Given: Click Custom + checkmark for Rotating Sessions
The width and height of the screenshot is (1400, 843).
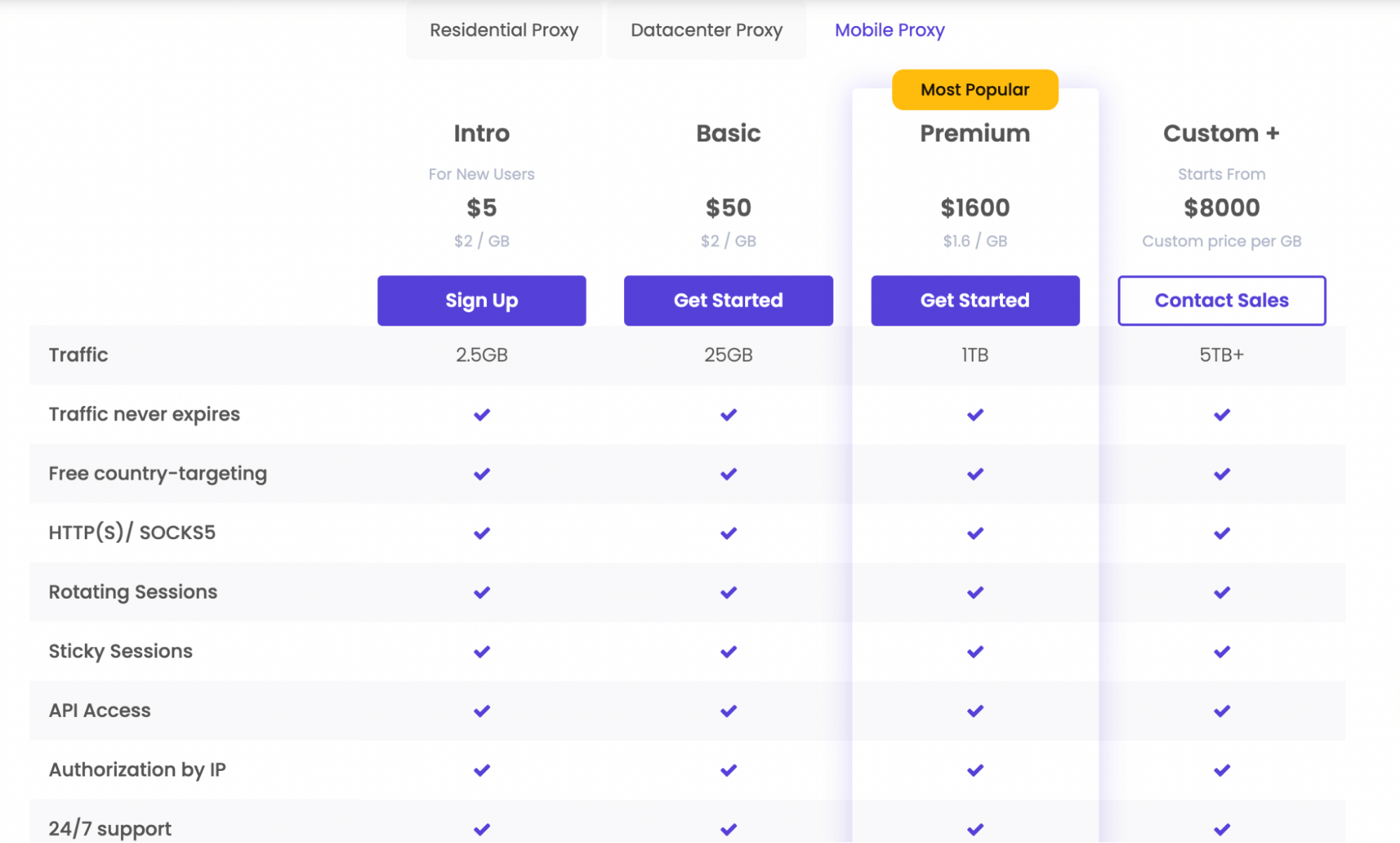Looking at the screenshot, I should pyautogui.click(x=1221, y=592).
